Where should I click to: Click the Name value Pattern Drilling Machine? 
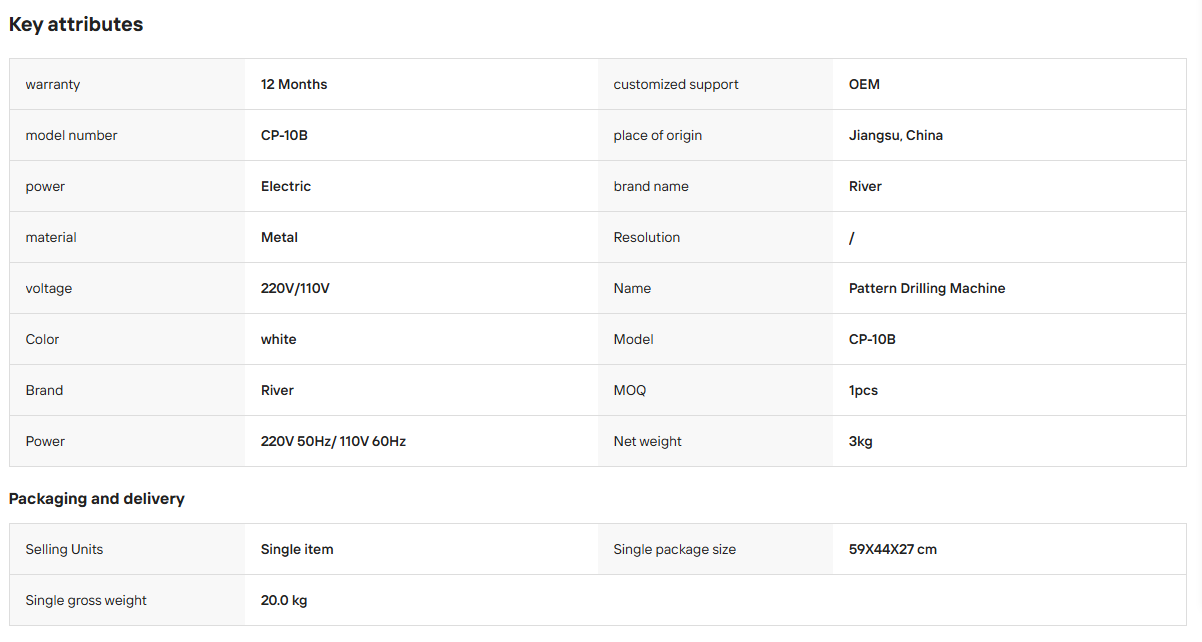927,288
